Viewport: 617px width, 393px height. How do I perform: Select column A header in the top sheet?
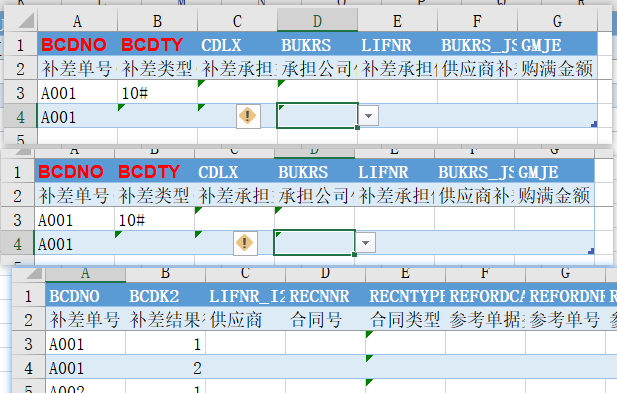[78, 21]
